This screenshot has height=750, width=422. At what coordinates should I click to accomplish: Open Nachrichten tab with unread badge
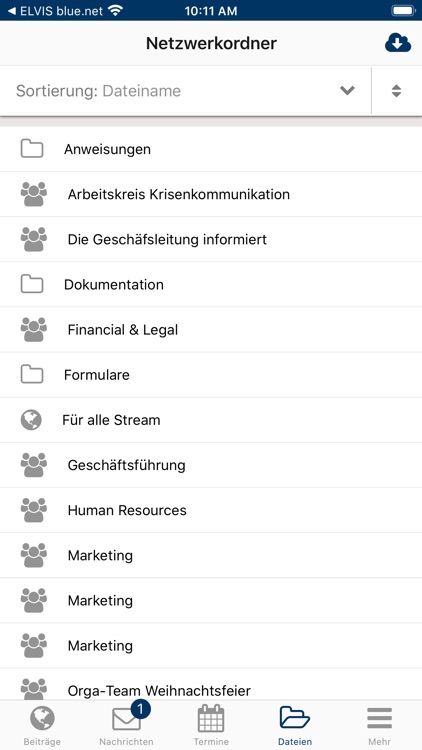(126, 726)
